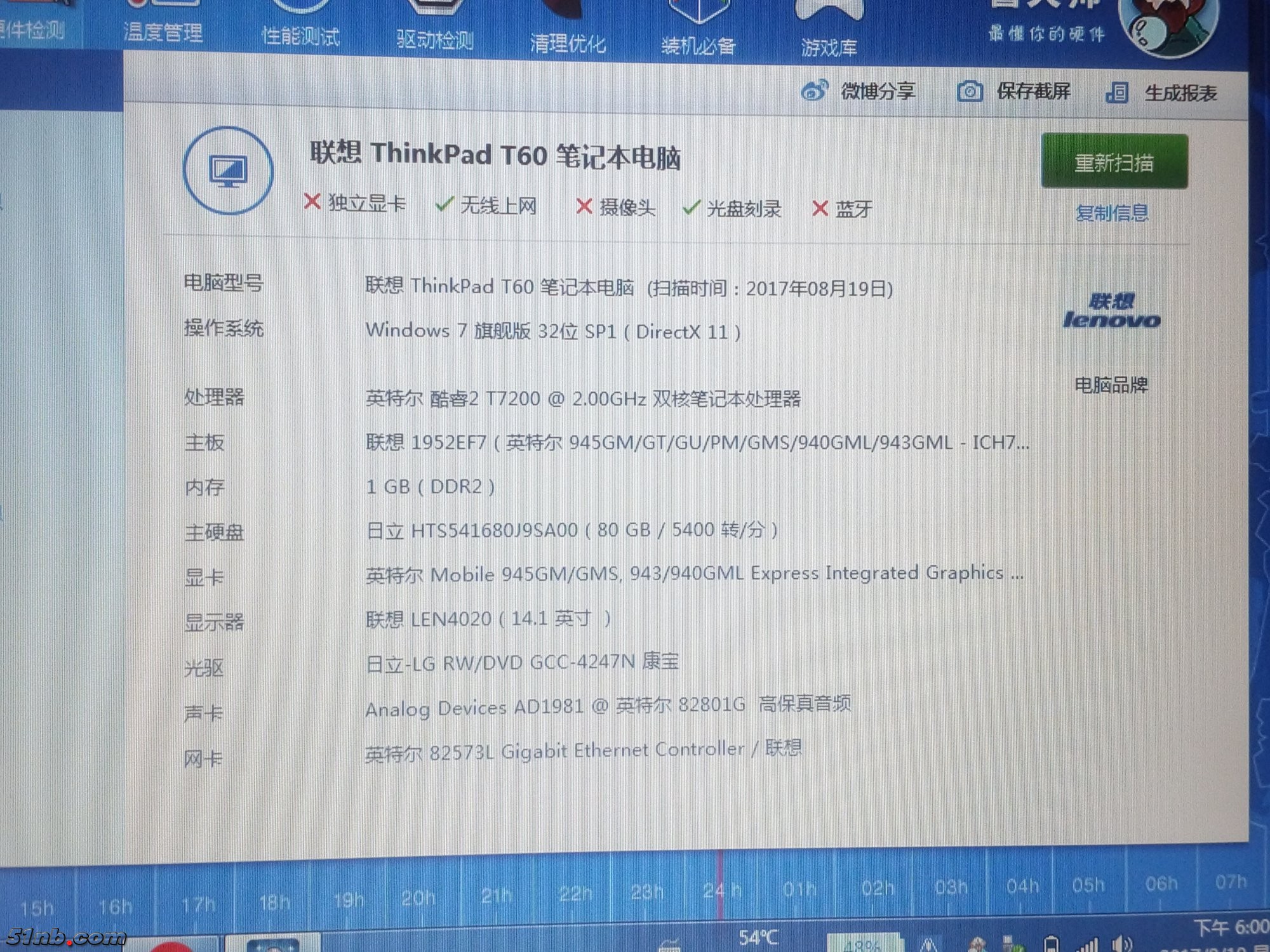Click the Weibo share icon
The width and height of the screenshot is (1270, 952).
tap(815, 91)
